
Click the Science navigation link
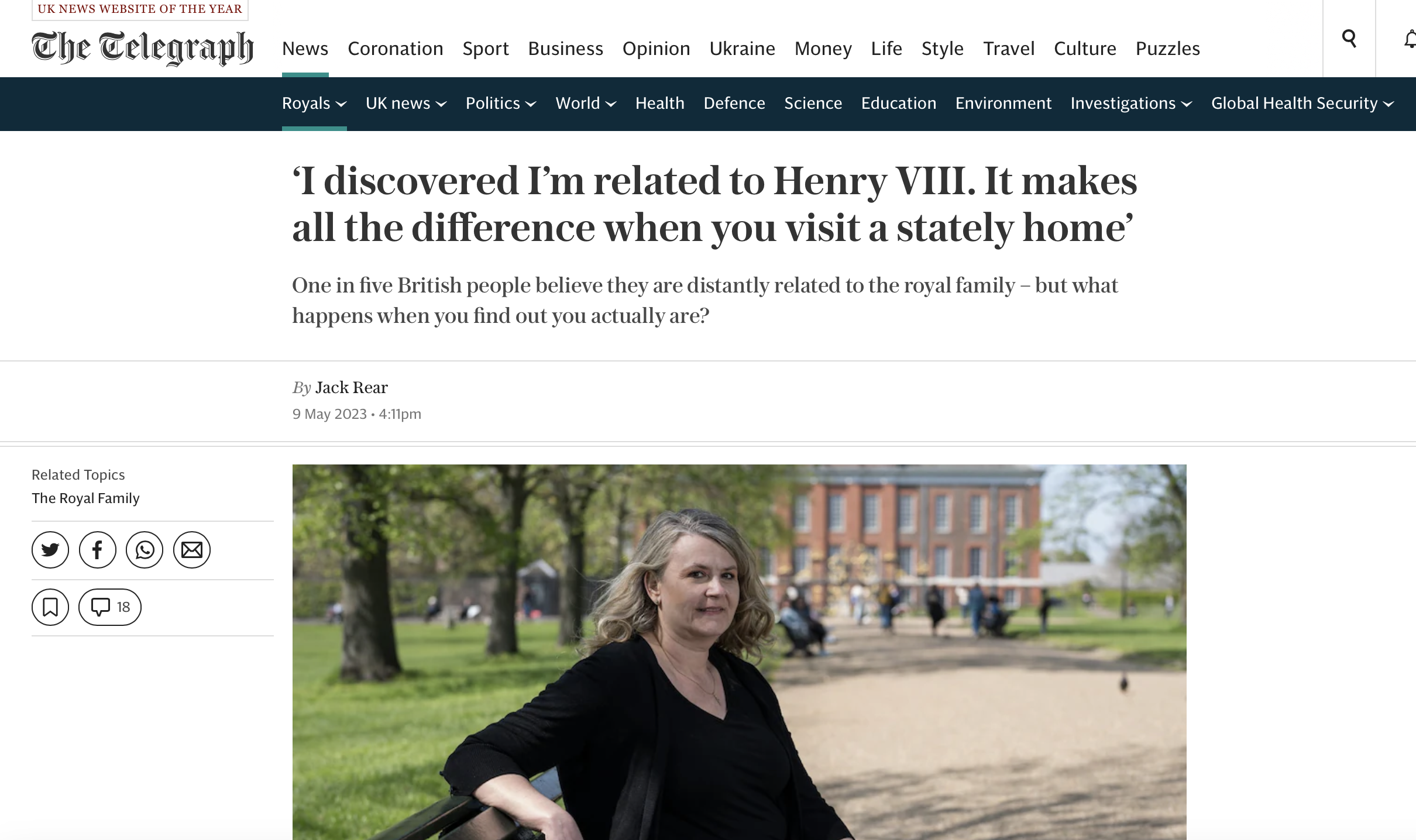click(x=813, y=104)
